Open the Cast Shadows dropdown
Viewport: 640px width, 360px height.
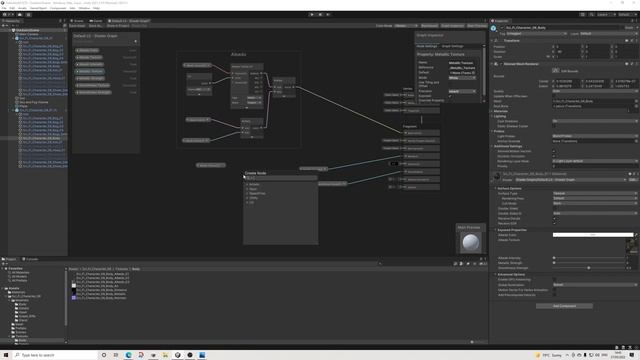pyautogui.click(x=595, y=121)
